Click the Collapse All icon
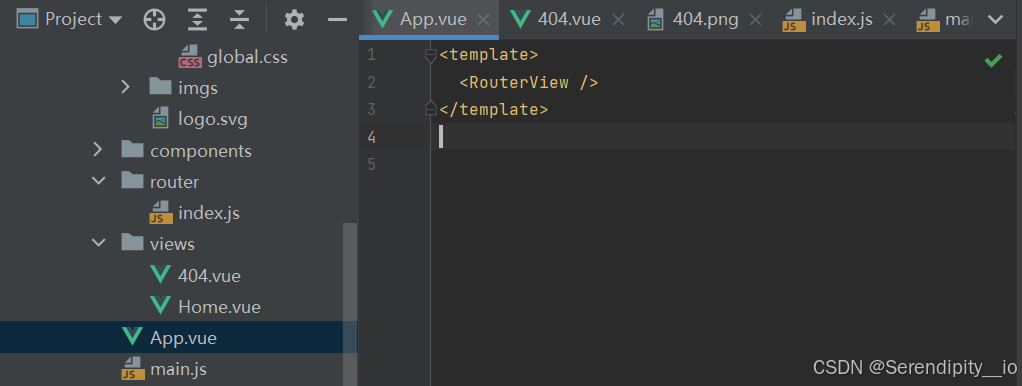 (x=240, y=20)
